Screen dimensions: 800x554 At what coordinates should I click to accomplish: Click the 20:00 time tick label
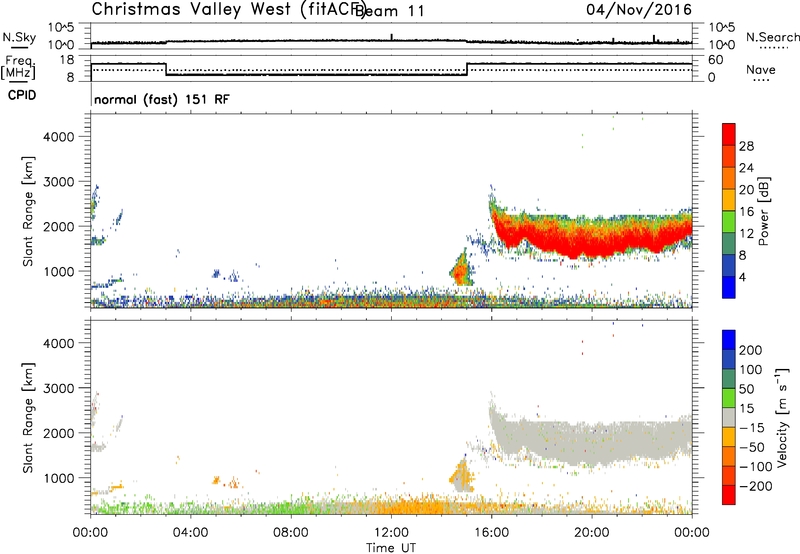592,533
